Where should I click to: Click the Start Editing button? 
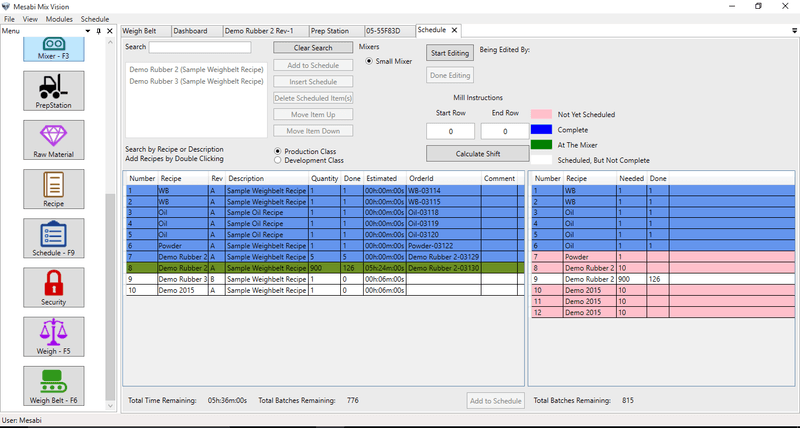[x=449, y=53]
